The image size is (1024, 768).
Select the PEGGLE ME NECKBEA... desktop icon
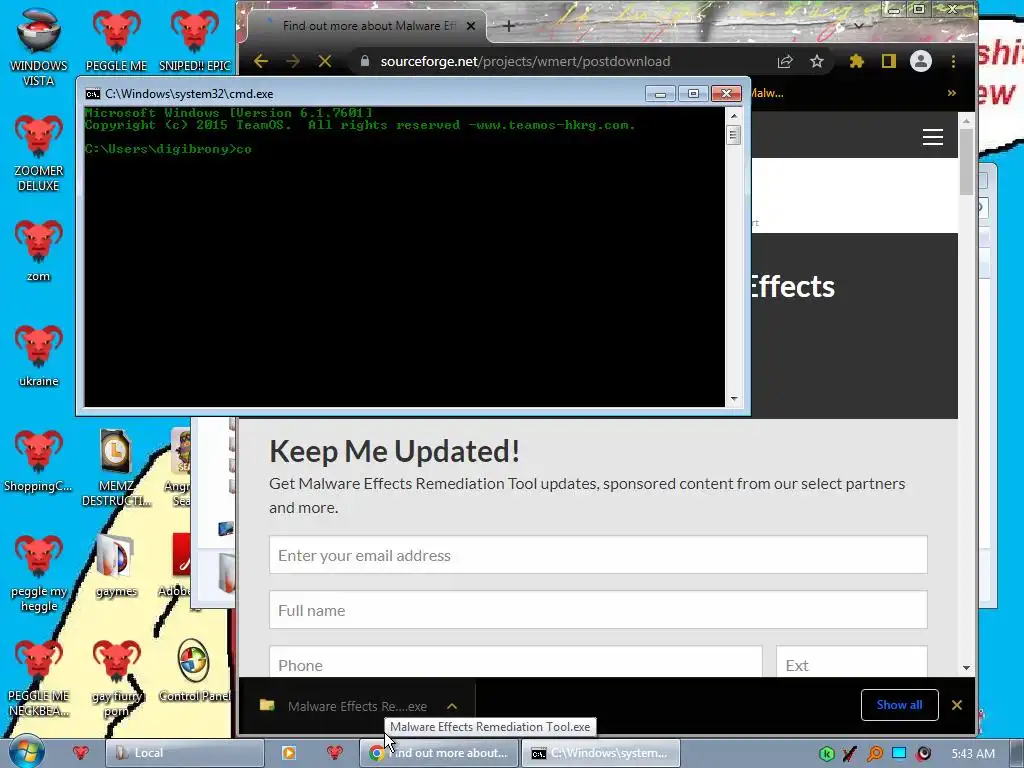click(39, 677)
